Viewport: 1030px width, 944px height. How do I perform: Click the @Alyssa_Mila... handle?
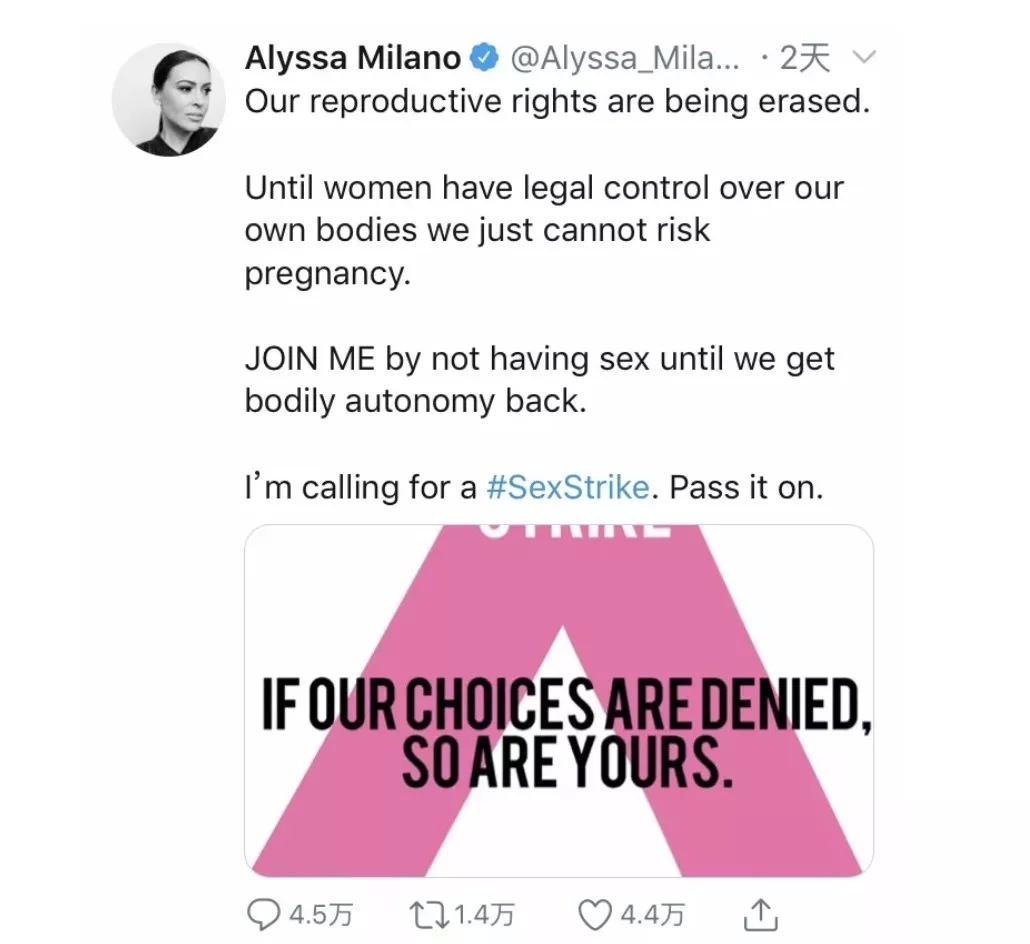625,59
